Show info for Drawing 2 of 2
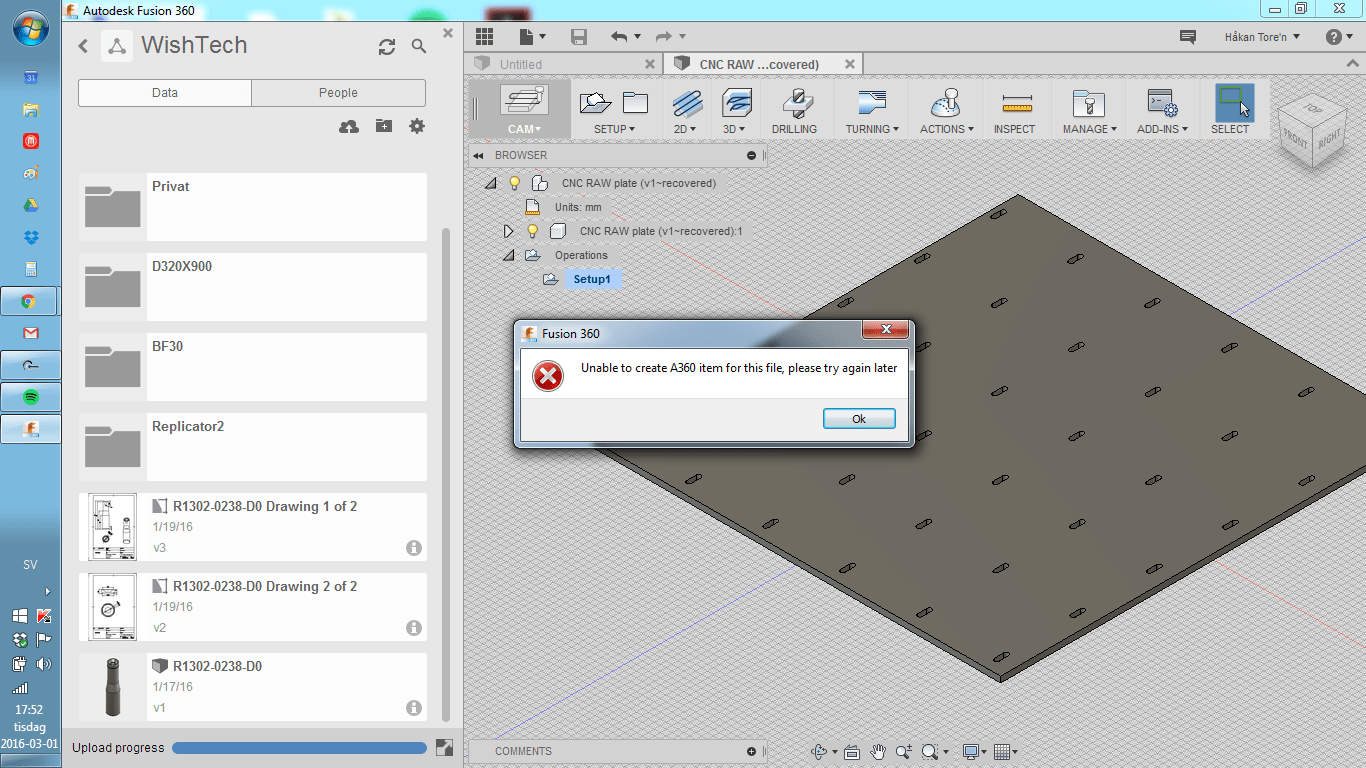Viewport: 1366px width, 768px height. pos(414,628)
